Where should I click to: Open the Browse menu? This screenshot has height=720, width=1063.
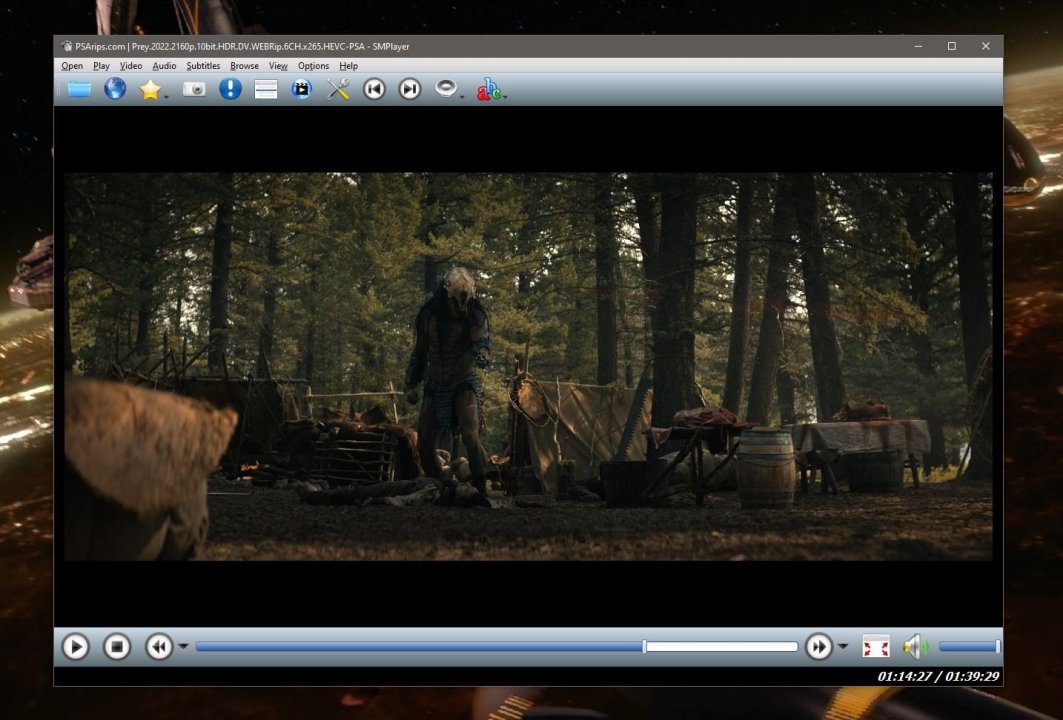coord(244,65)
